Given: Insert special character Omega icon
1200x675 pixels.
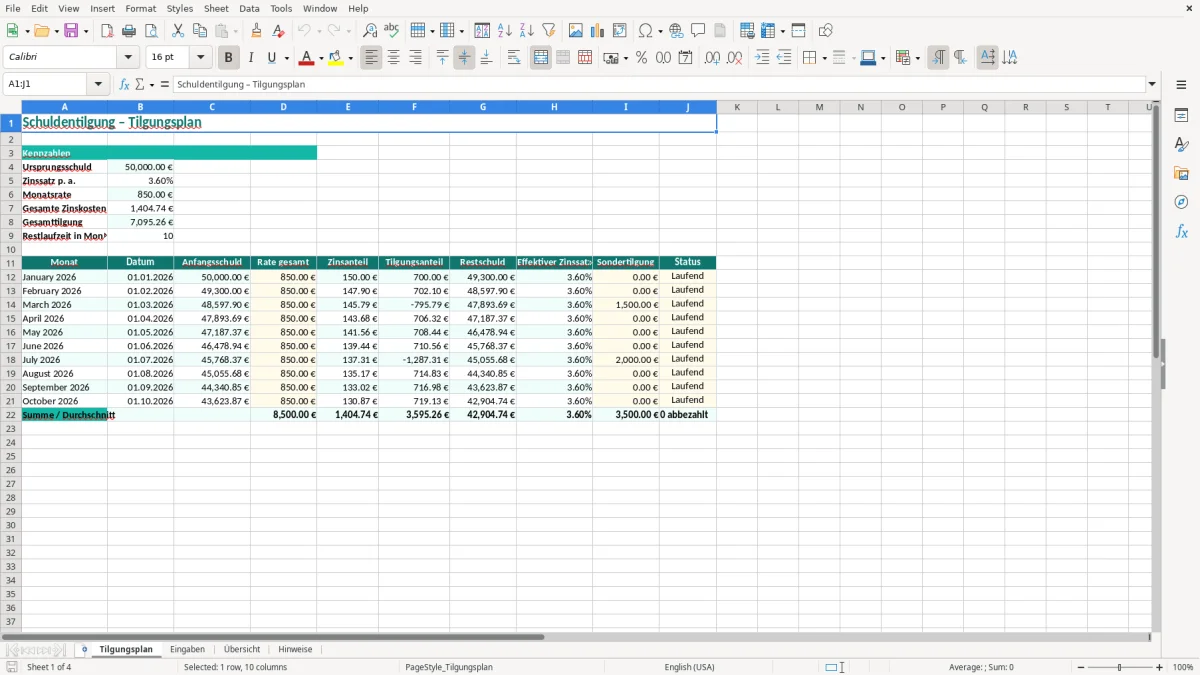Looking at the screenshot, I should coord(646,31).
